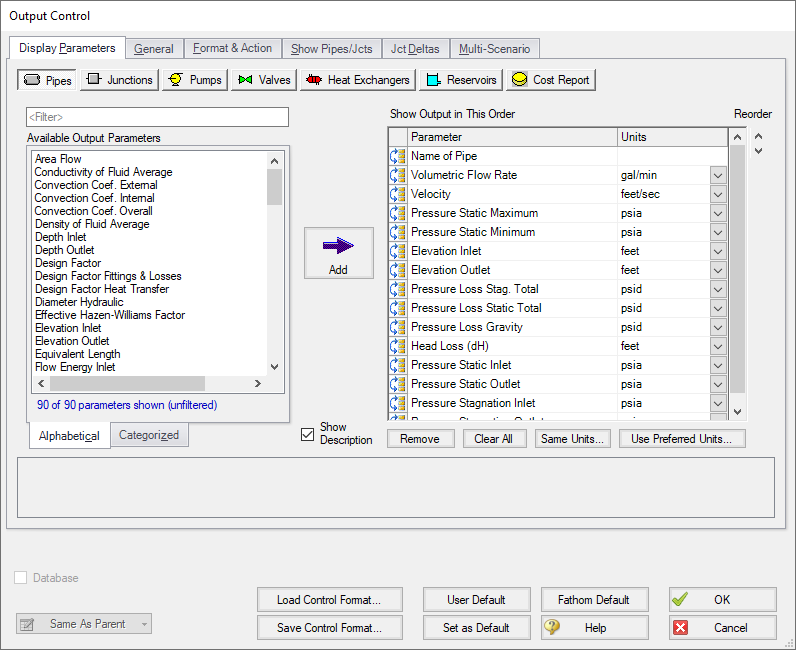
Task: Move the selected parameter up in order
Action: (x=758, y=137)
